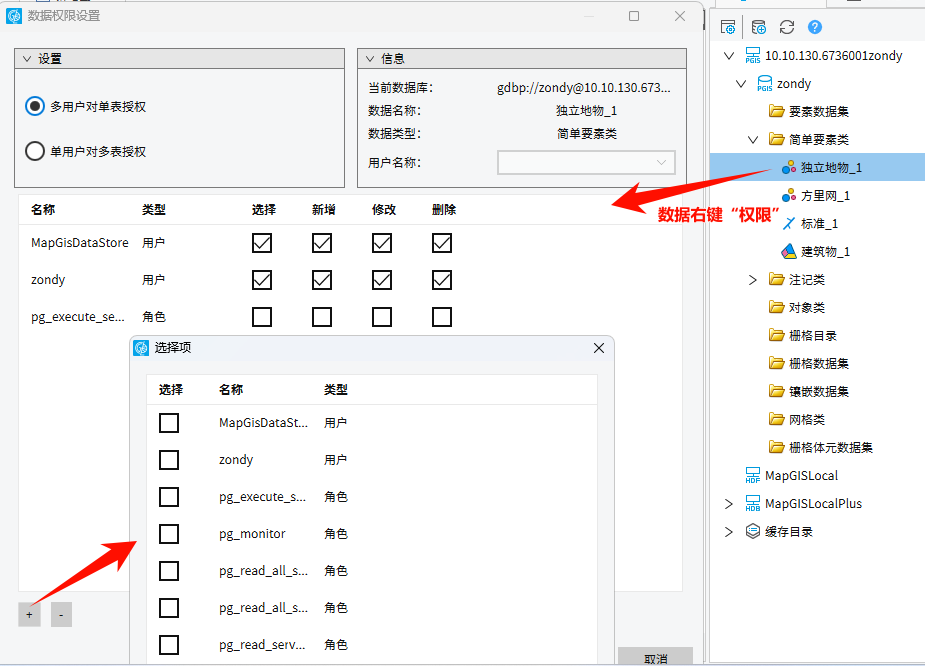925x666 pixels.
Task: Click the add database icon in toolbar
Action: [x=759, y=27]
